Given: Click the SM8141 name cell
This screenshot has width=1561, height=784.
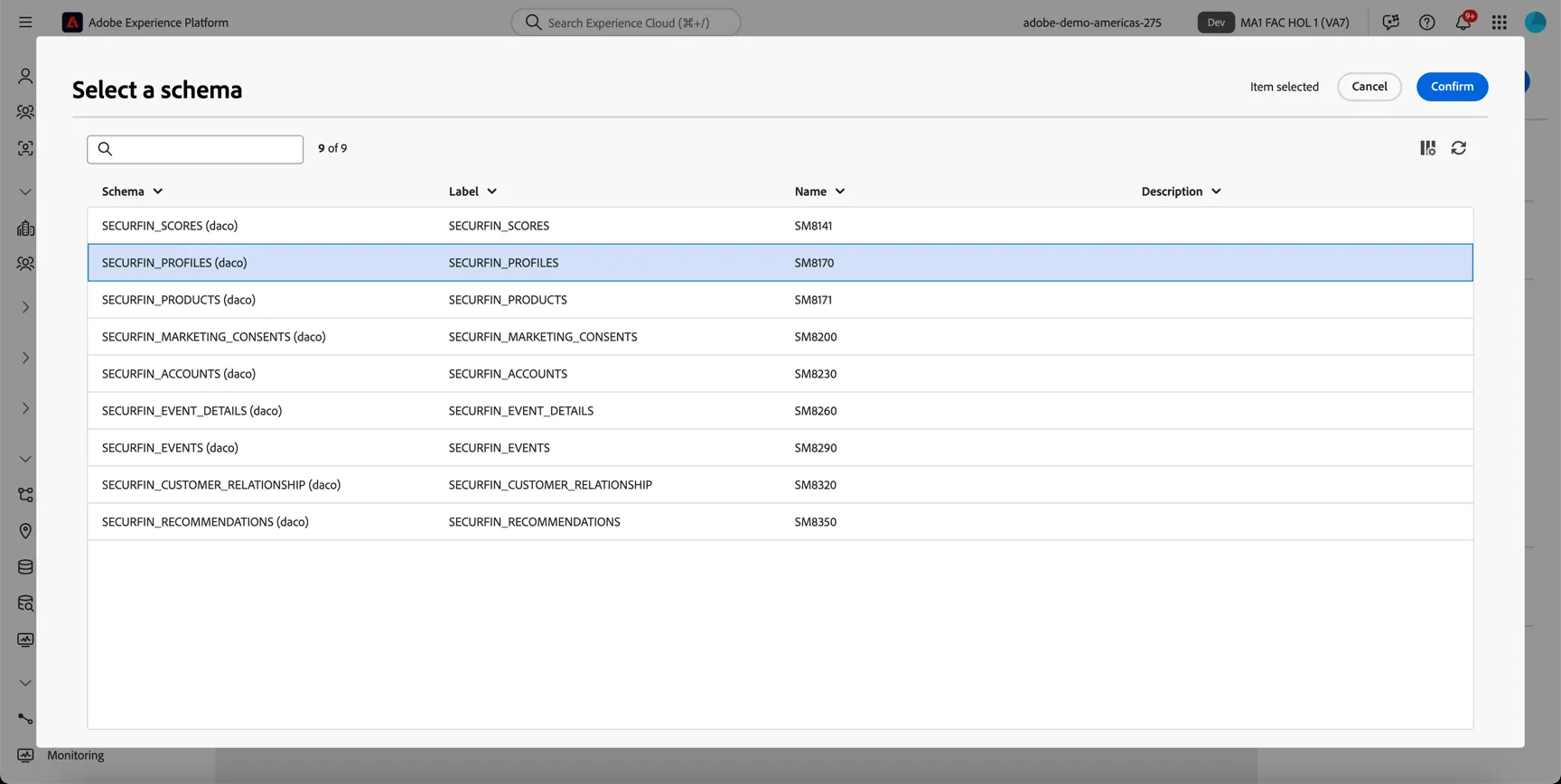Looking at the screenshot, I should point(814,226).
